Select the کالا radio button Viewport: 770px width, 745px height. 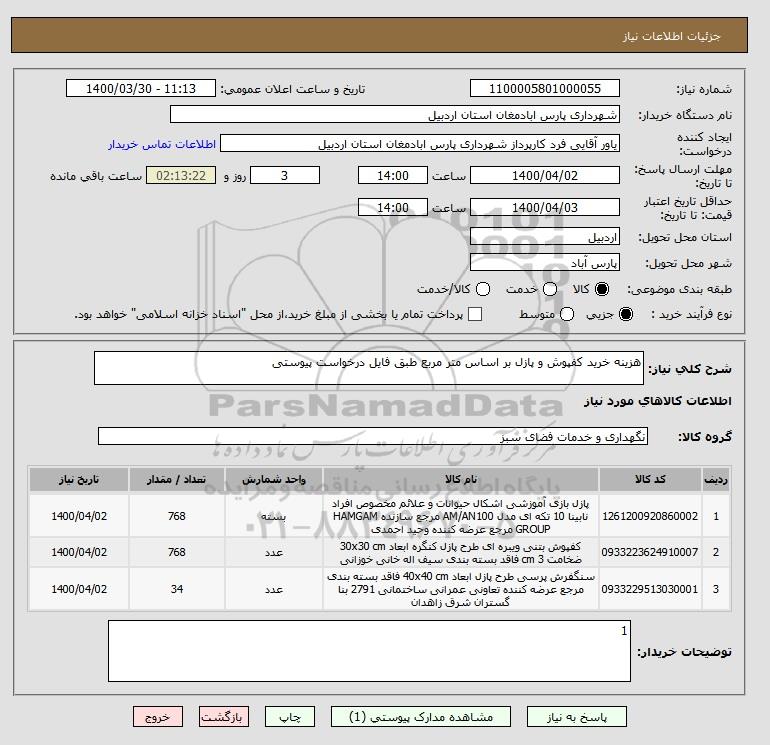click(602, 289)
